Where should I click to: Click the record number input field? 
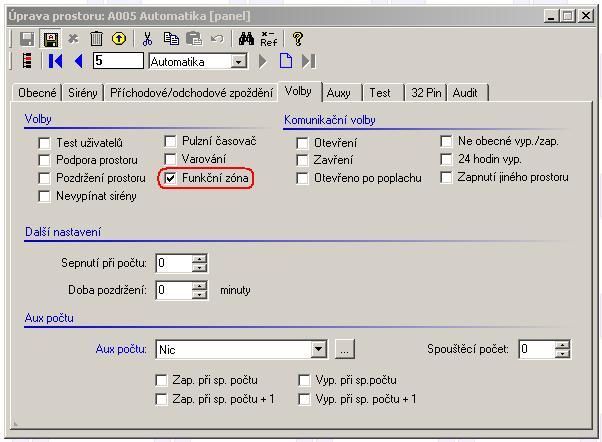pyautogui.click(x=117, y=61)
